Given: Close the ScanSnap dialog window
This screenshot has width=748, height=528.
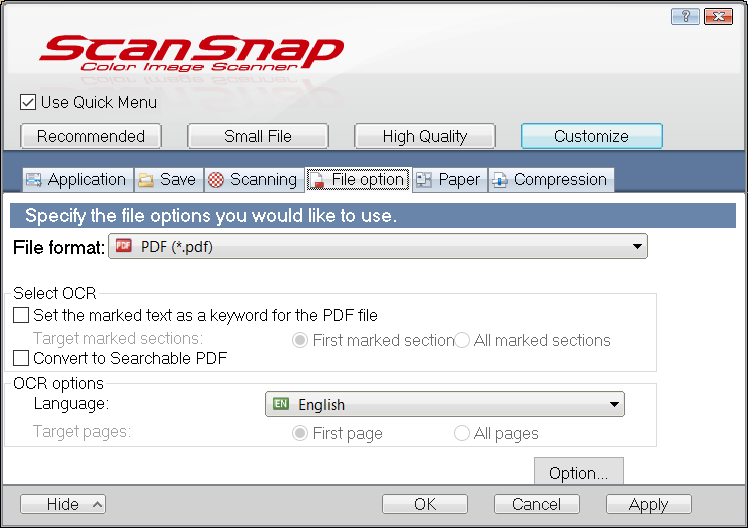Looking at the screenshot, I should [718, 17].
